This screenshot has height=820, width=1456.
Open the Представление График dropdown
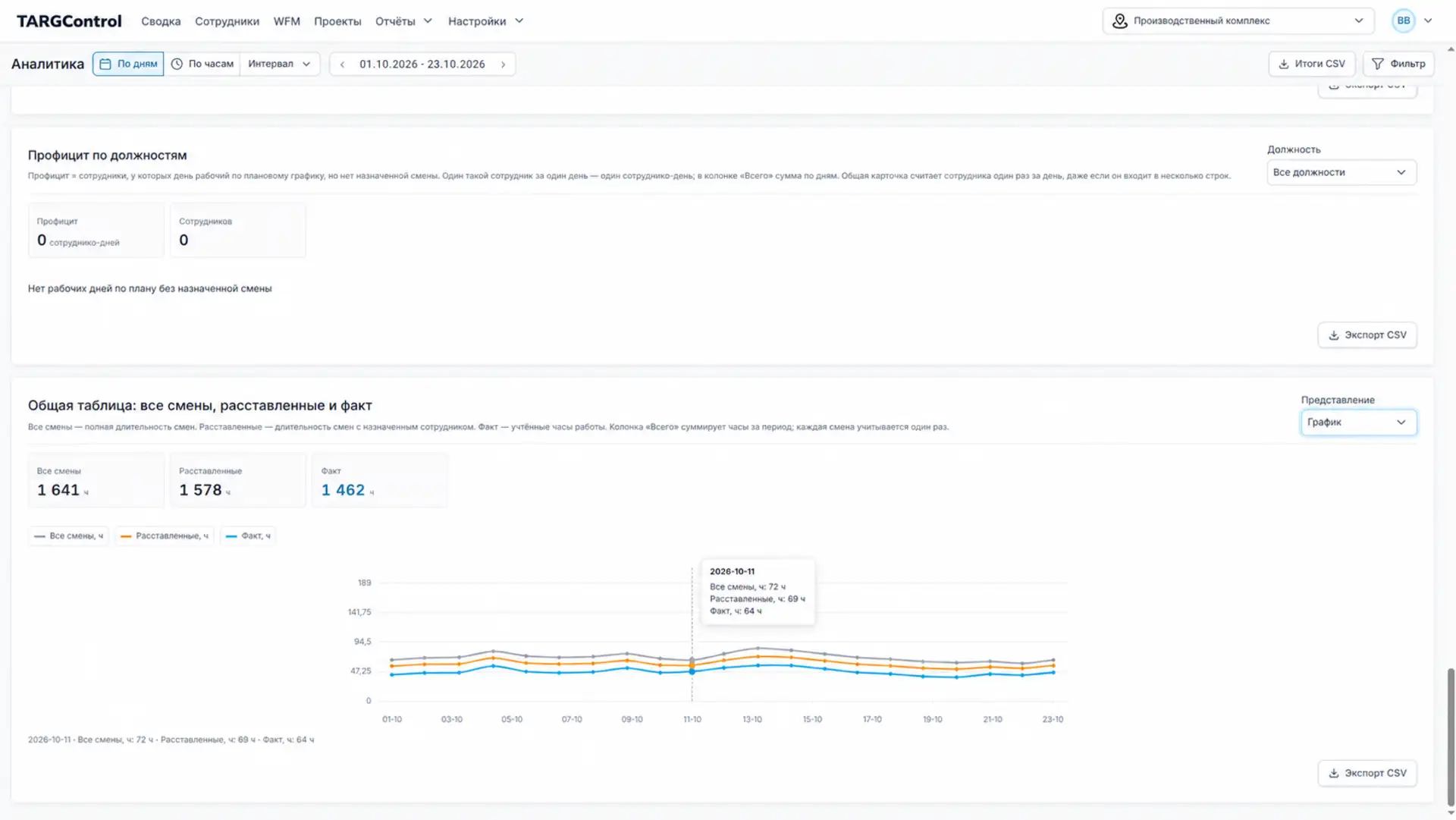point(1358,423)
